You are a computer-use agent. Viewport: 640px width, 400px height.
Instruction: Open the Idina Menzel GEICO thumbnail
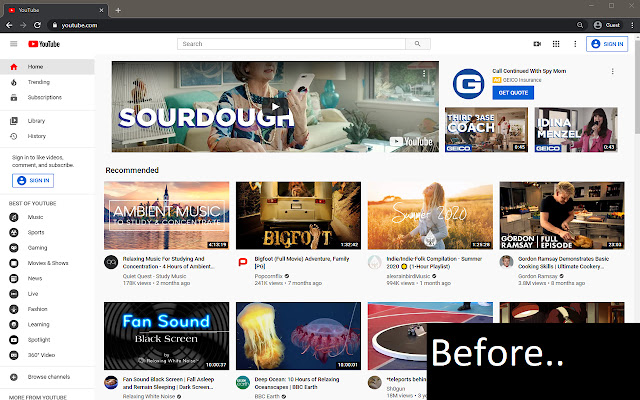pos(576,130)
